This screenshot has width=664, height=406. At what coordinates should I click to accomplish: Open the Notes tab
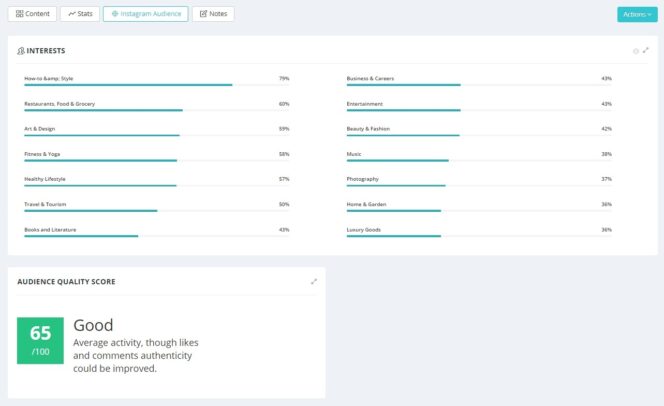click(213, 14)
